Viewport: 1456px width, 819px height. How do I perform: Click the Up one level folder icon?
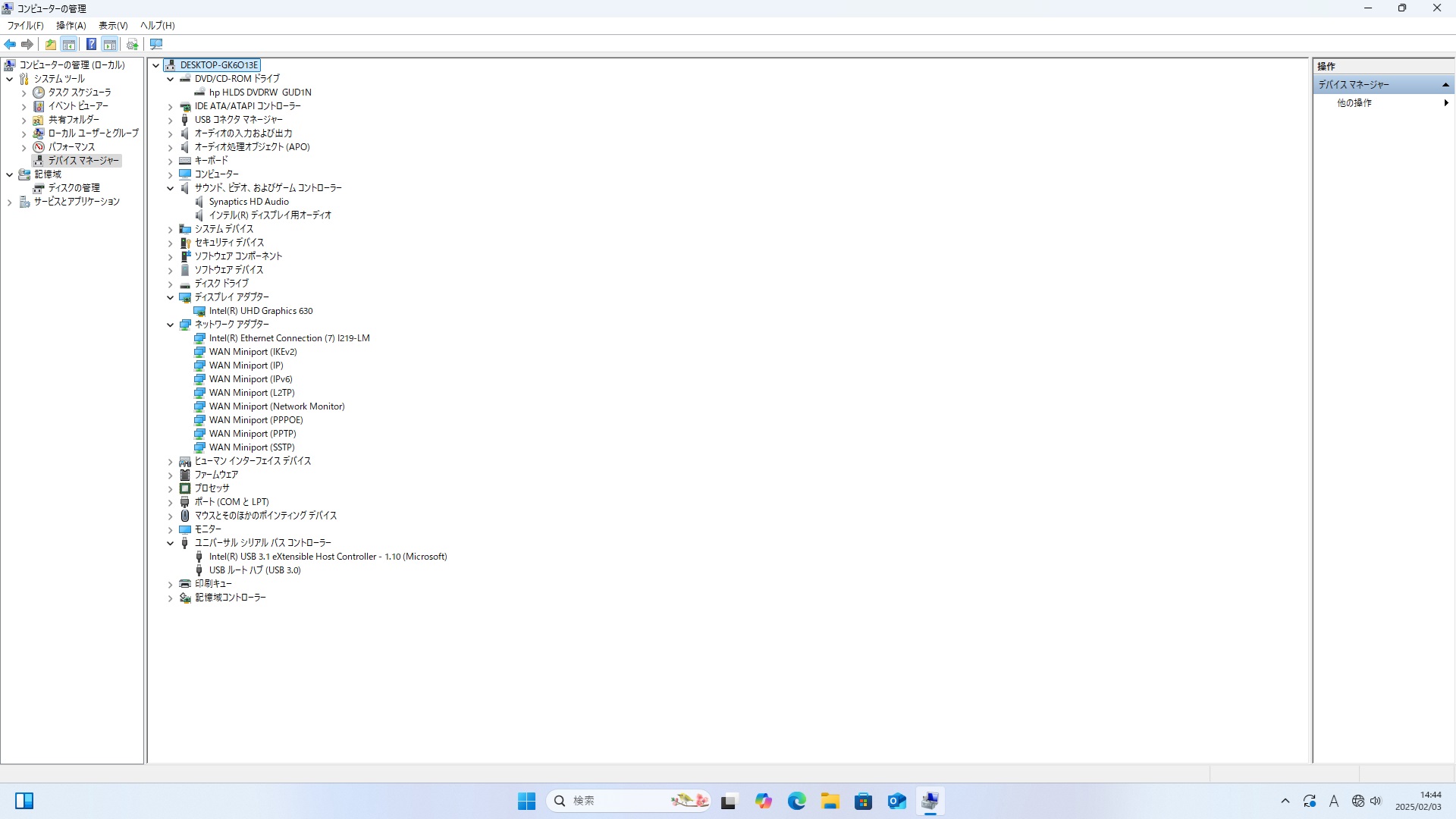click(x=51, y=44)
